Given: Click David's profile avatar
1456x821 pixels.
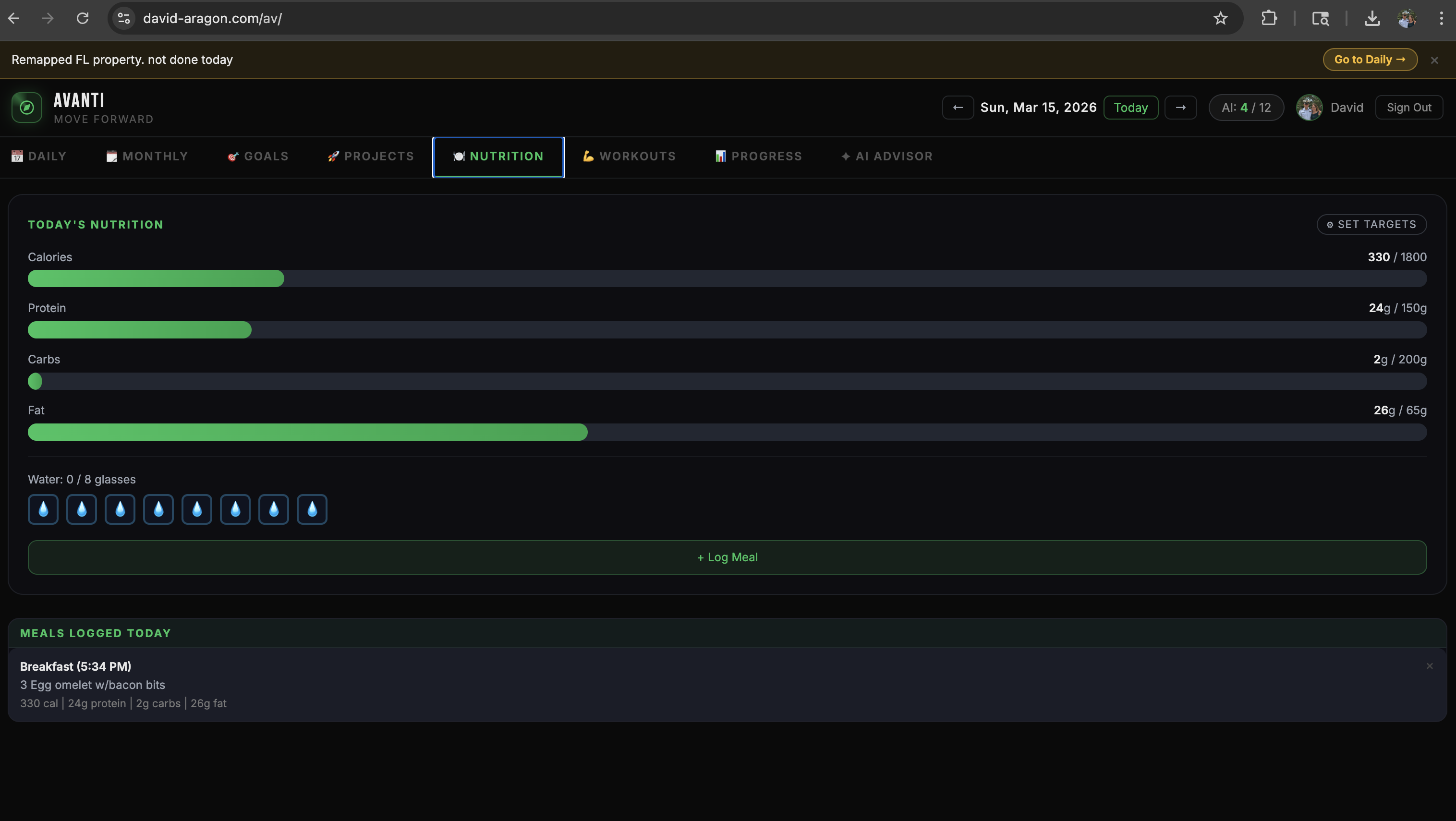Looking at the screenshot, I should point(1309,108).
